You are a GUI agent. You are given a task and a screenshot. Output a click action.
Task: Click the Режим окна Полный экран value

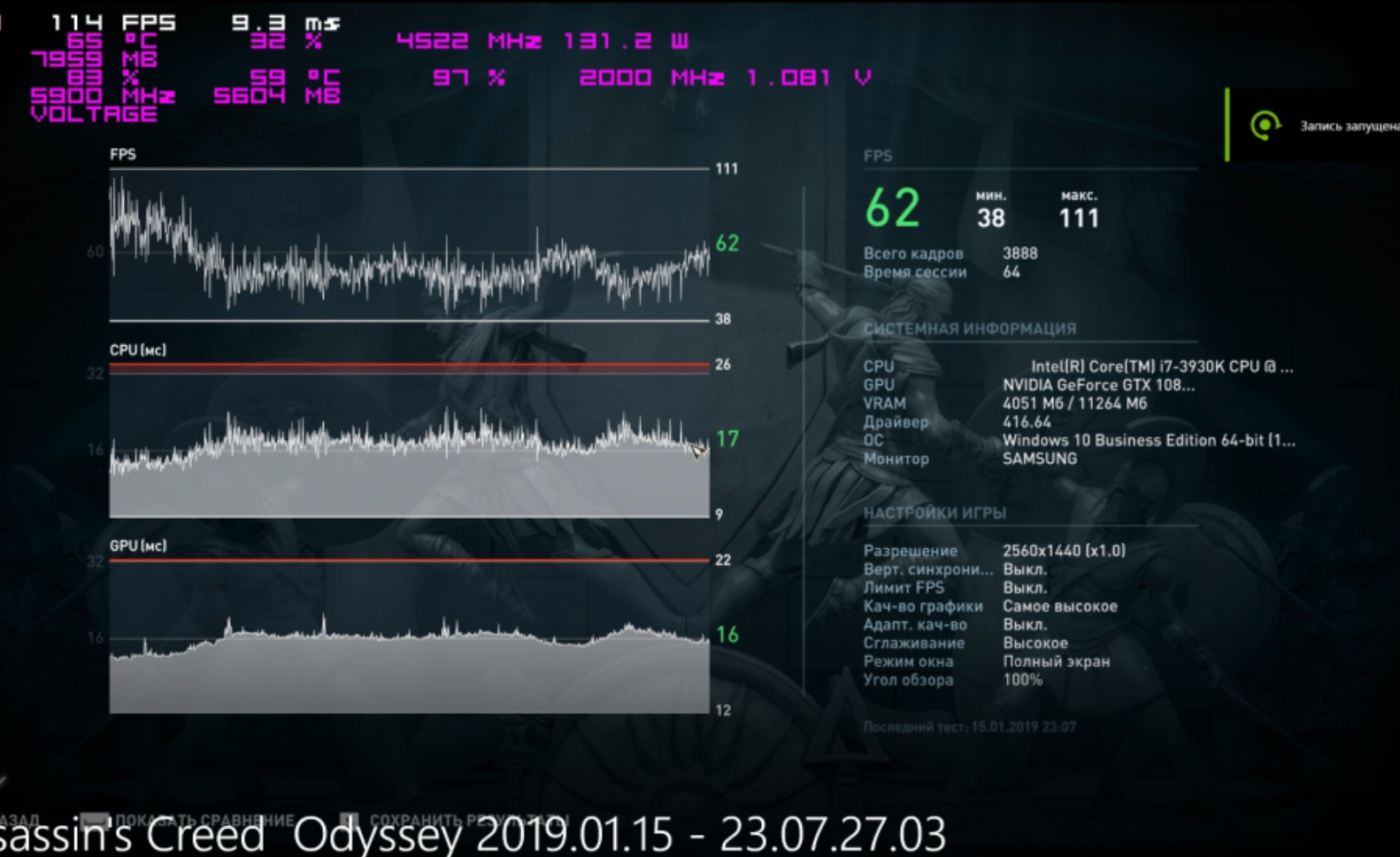[1056, 661]
